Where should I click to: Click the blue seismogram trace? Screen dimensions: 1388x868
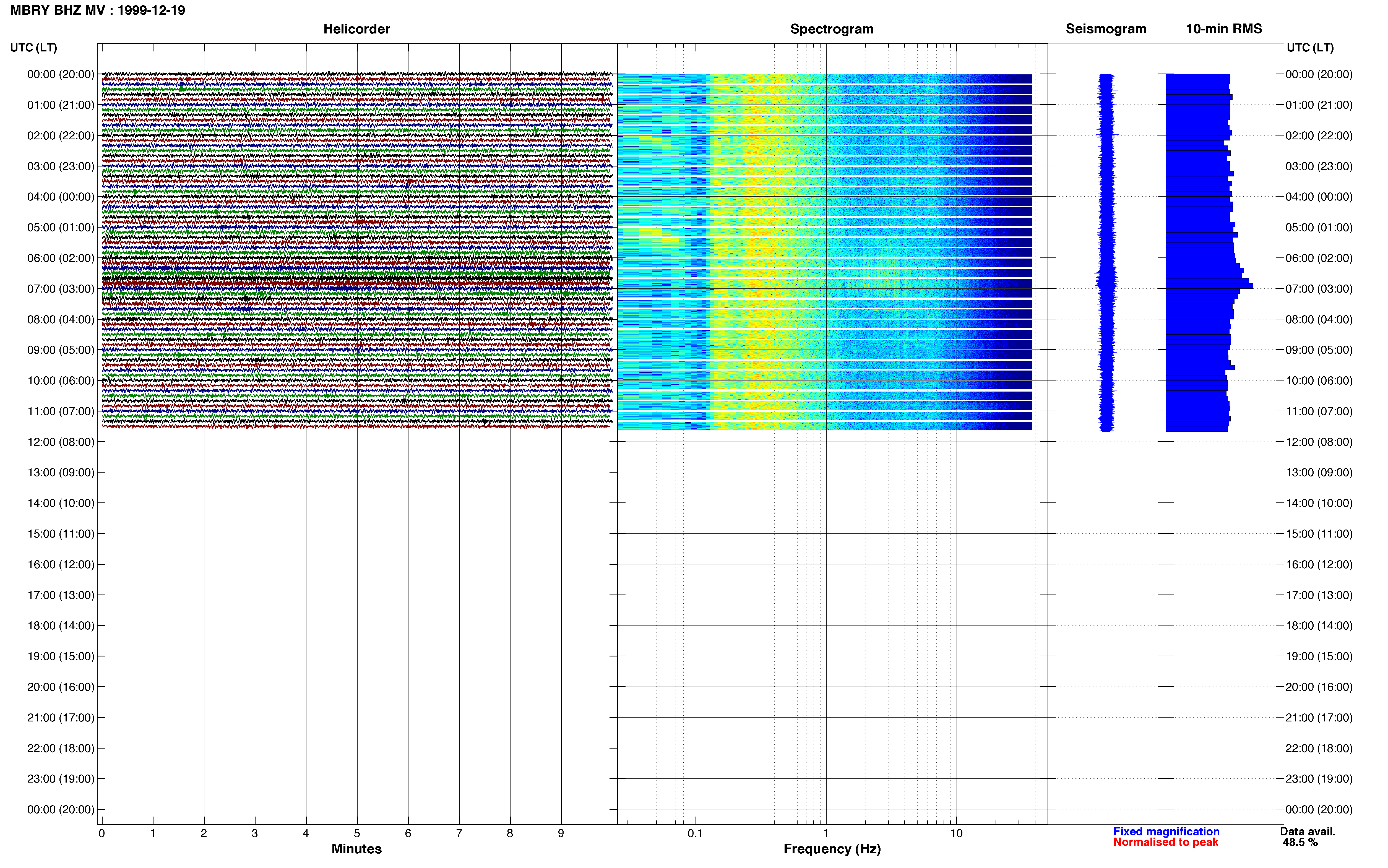pos(1106,252)
